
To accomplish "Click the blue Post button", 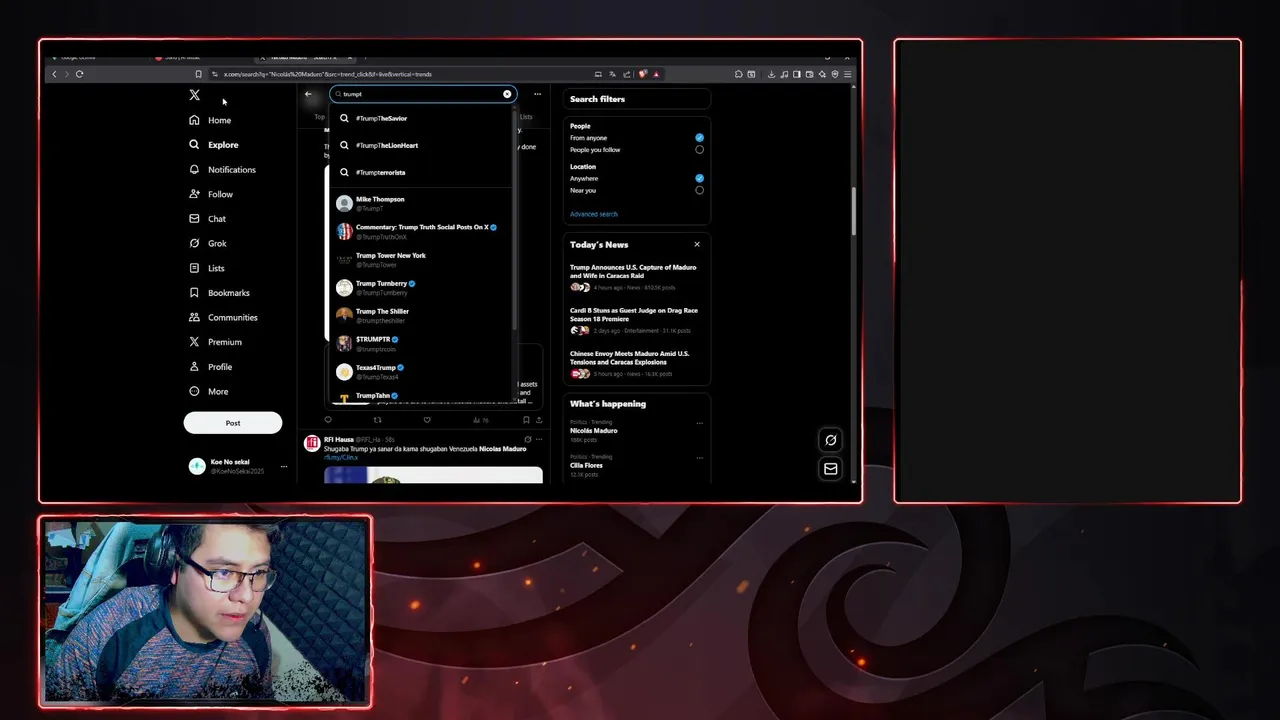I will (x=232, y=423).
